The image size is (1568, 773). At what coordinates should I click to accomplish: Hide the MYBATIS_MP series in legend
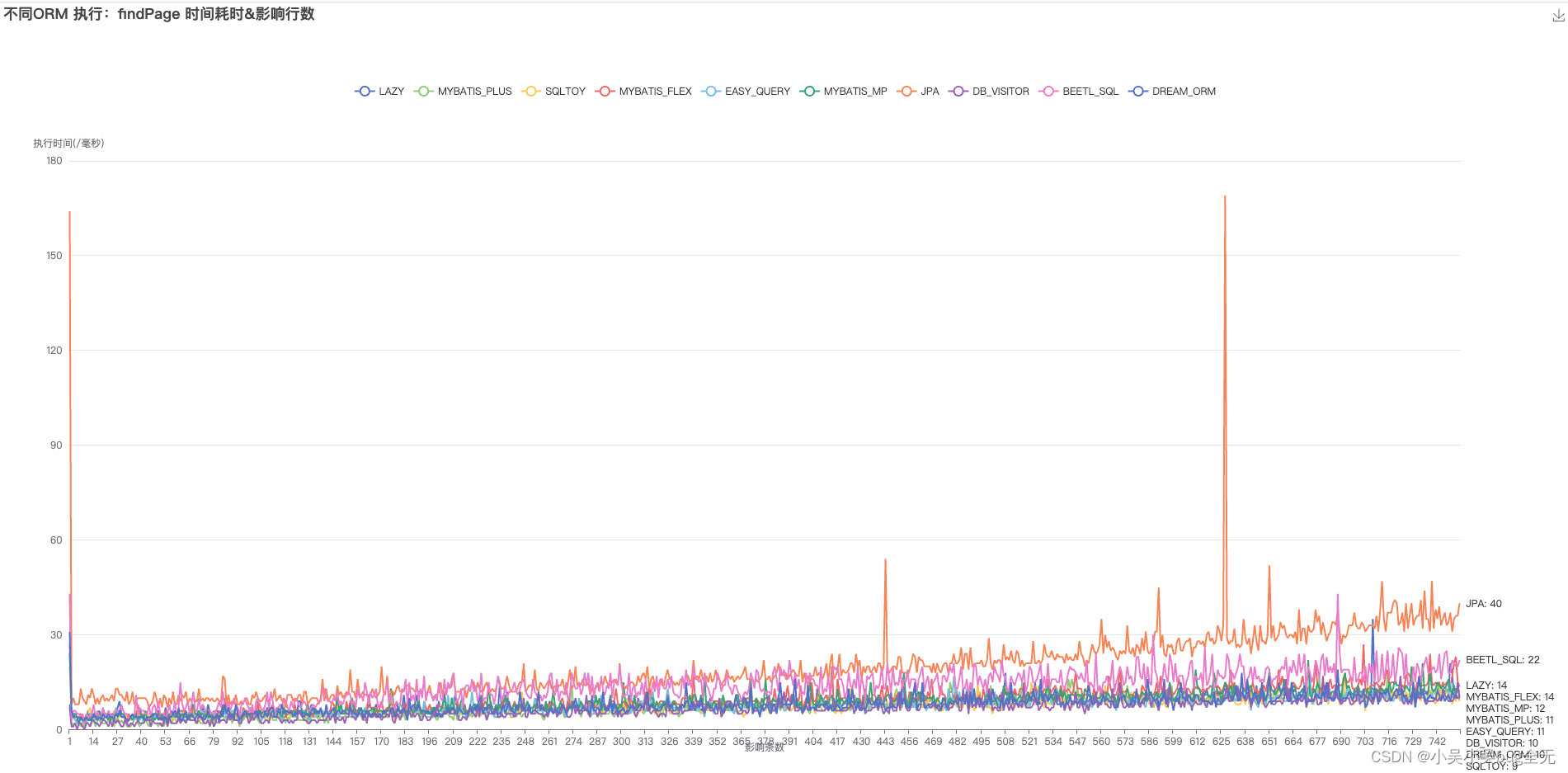coord(844,92)
